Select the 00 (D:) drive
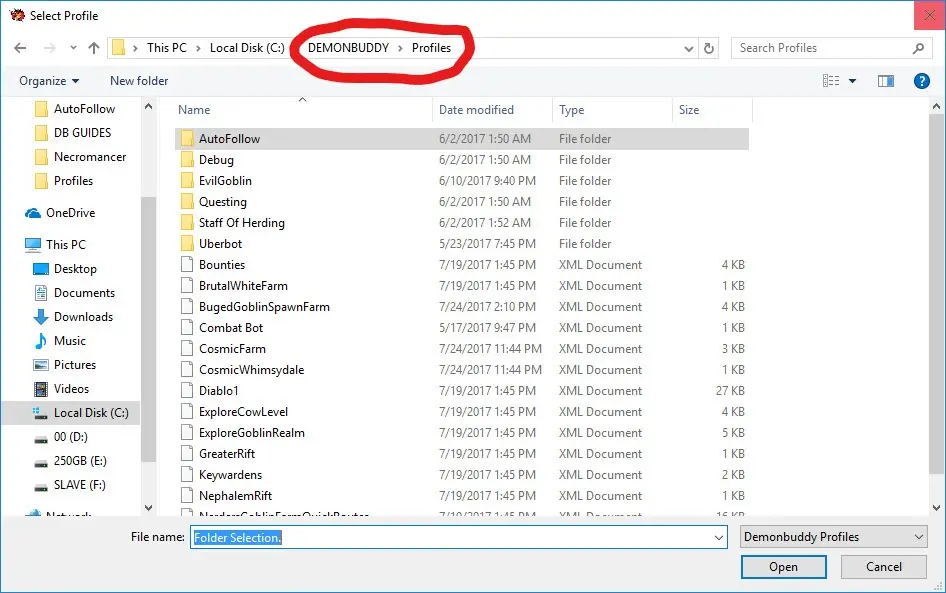This screenshot has width=946, height=593. 60,437
